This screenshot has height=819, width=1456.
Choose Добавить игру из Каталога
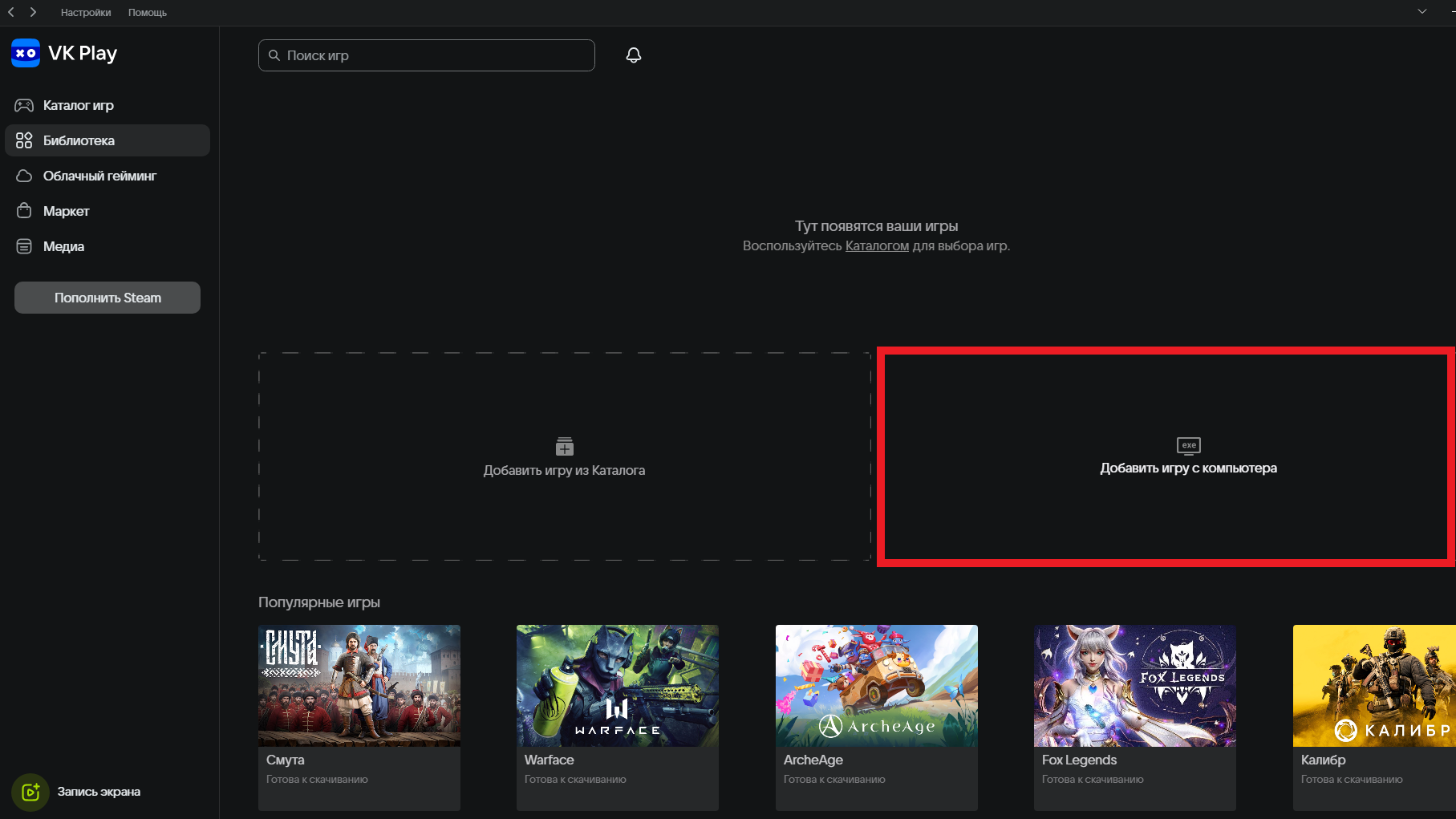(565, 456)
